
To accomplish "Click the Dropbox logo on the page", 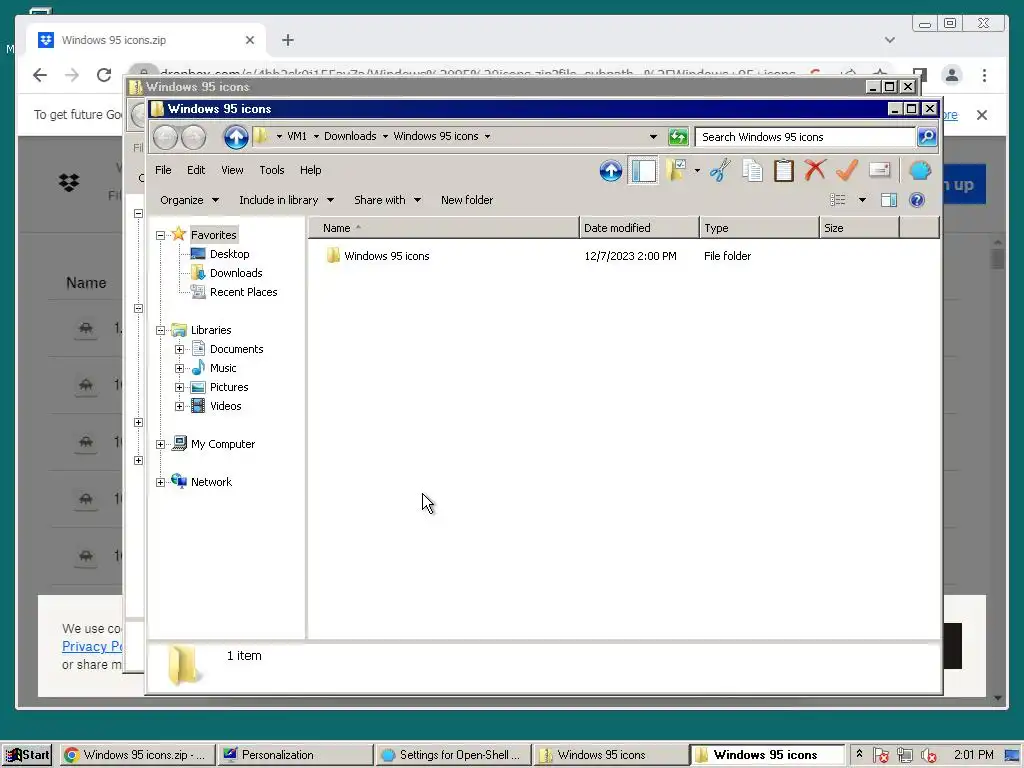I will 69,183.
